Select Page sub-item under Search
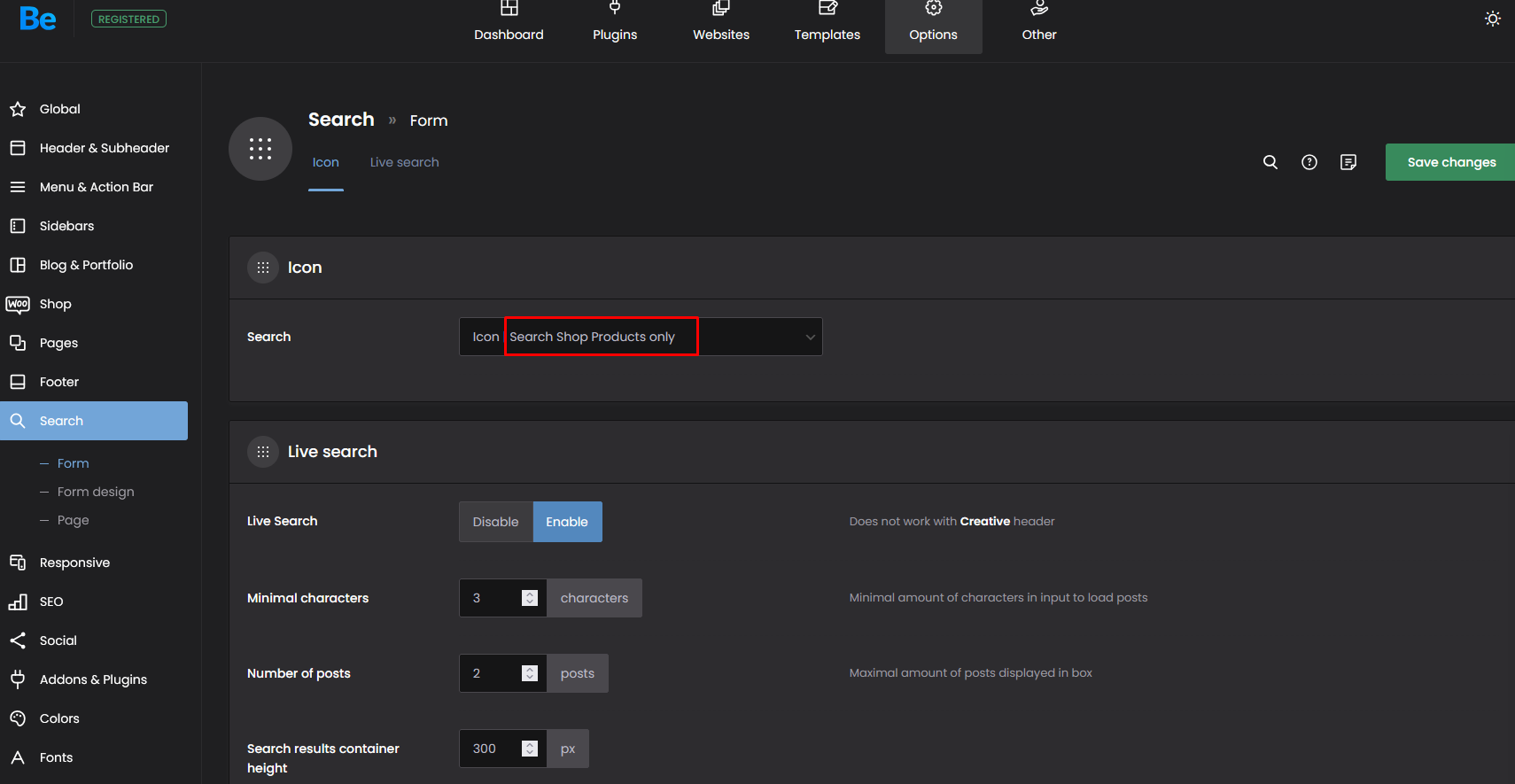The height and width of the screenshot is (784, 1515). click(73, 520)
